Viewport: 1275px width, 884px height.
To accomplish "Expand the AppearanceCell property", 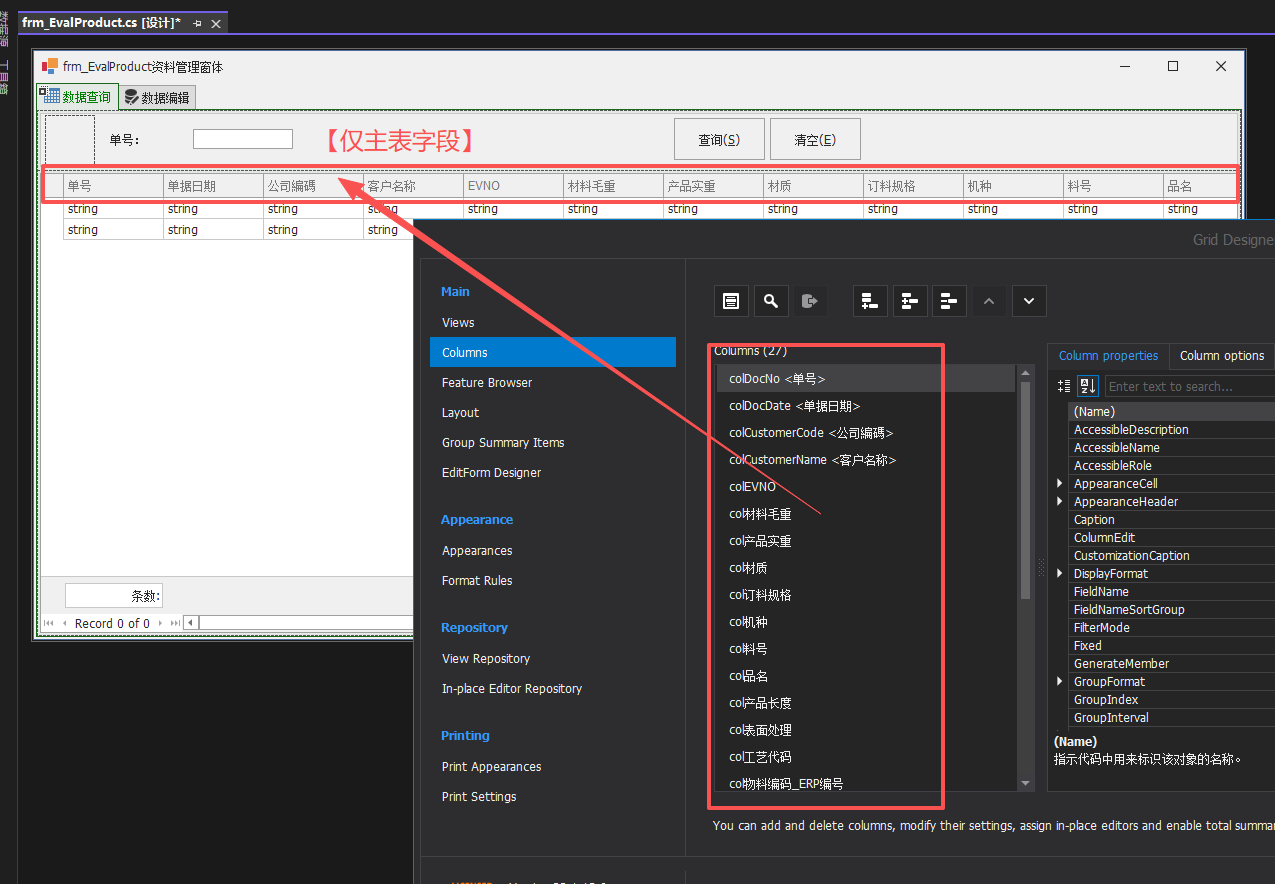I will coord(1060,483).
